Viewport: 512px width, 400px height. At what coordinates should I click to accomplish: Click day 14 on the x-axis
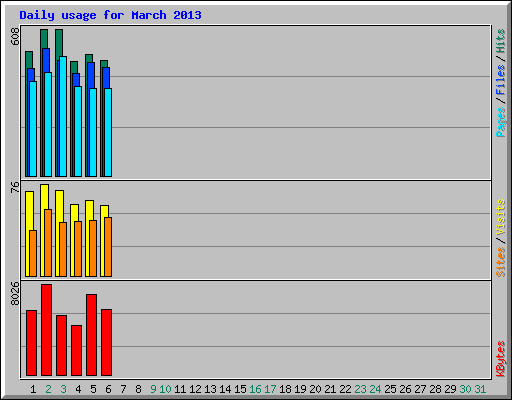pos(225,389)
